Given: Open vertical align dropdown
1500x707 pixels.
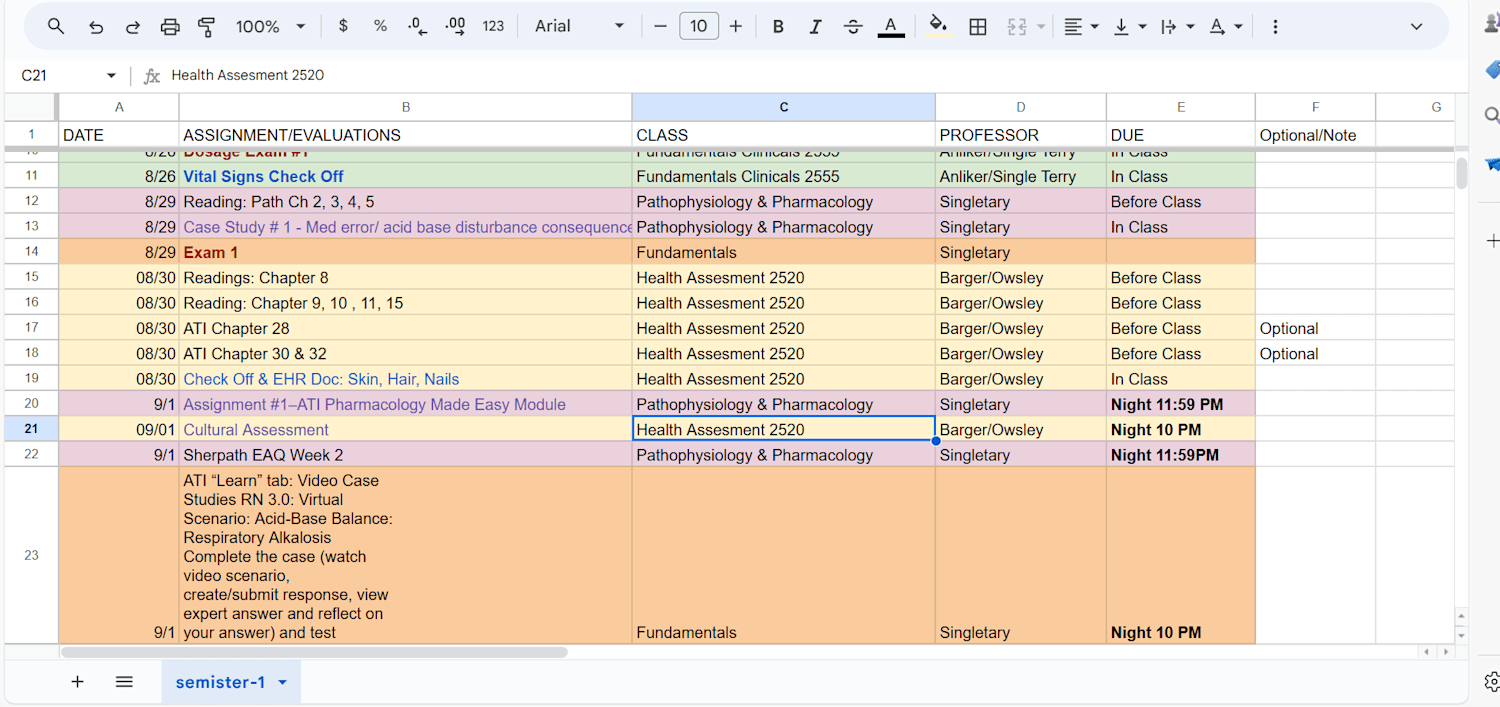Looking at the screenshot, I should click(x=1129, y=27).
